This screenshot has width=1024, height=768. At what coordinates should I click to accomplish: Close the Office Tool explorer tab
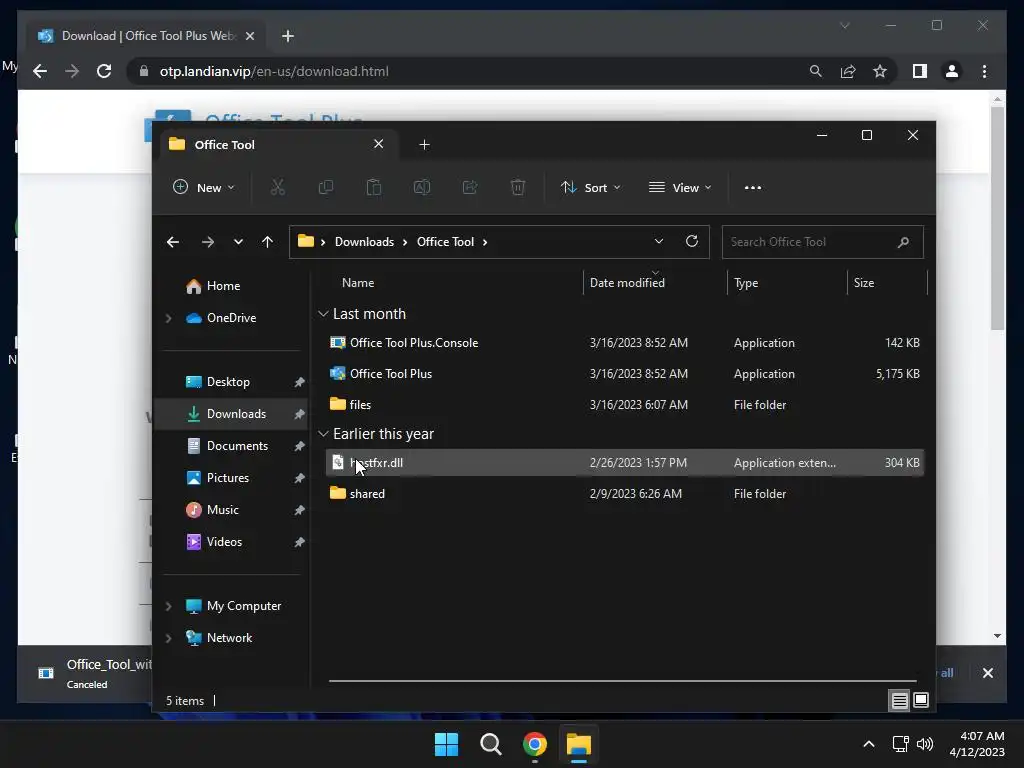(379, 144)
